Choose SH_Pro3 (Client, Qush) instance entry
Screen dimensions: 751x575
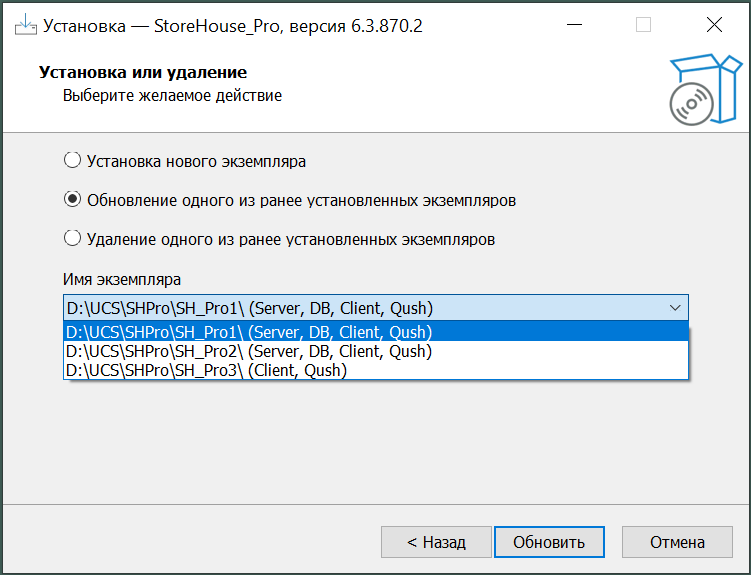[207, 370]
